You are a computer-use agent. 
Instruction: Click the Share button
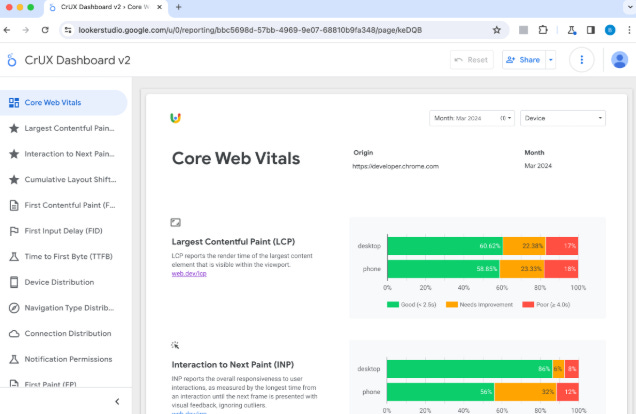click(524, 60)
